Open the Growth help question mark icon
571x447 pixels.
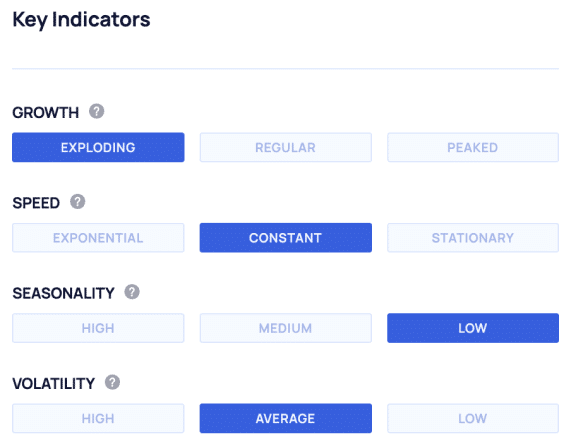tap(97, 111)
